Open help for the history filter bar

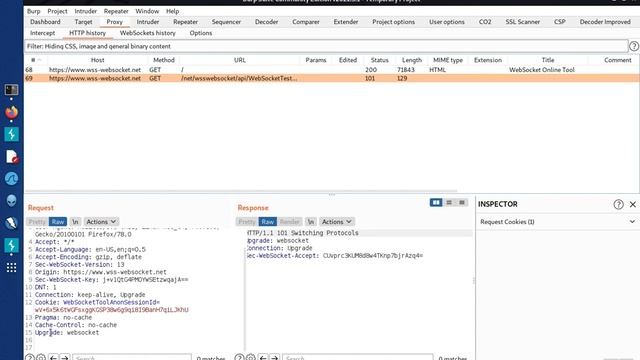(633, 46)
